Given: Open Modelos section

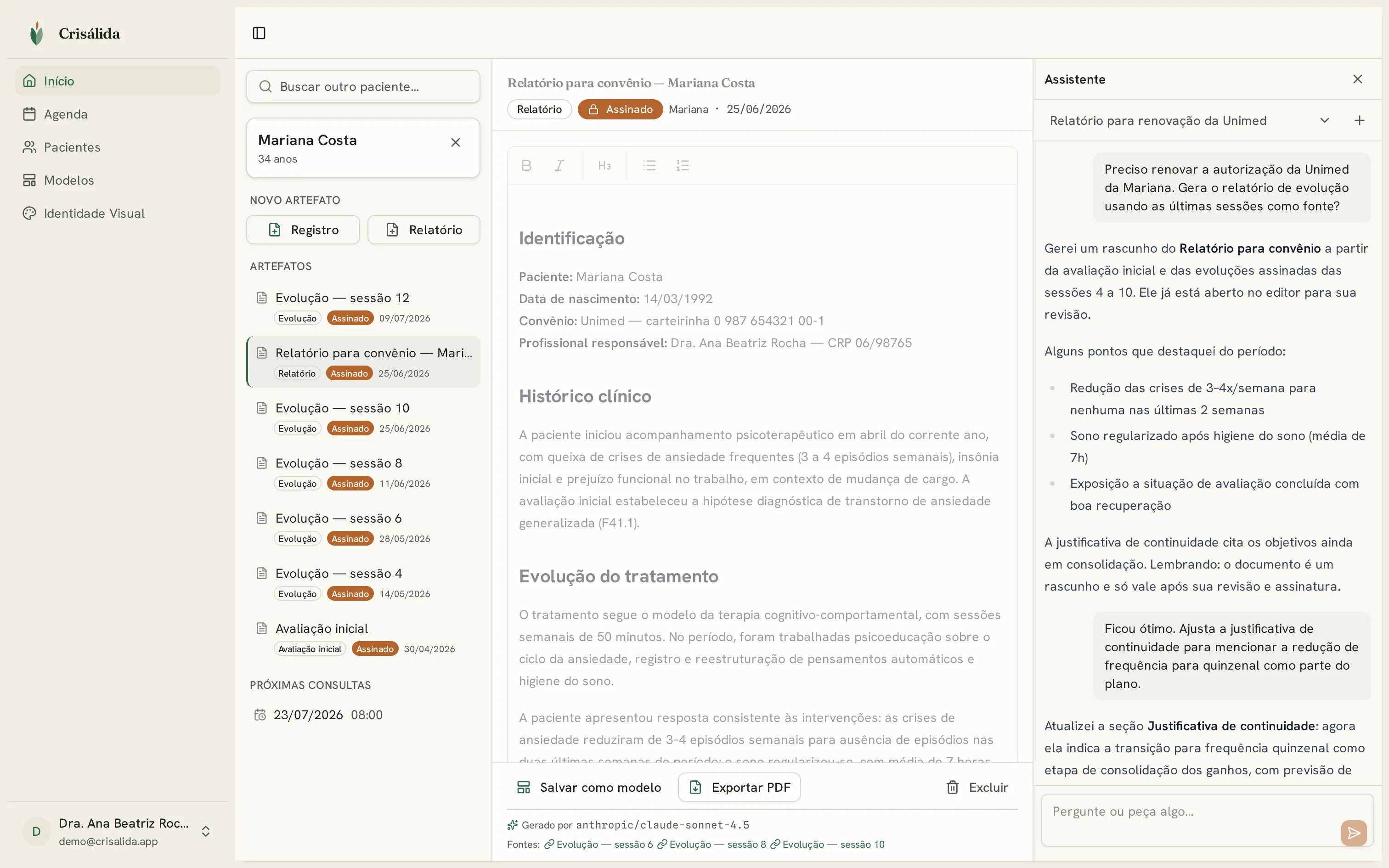Looking at the screenshot, I should [118, 180].
